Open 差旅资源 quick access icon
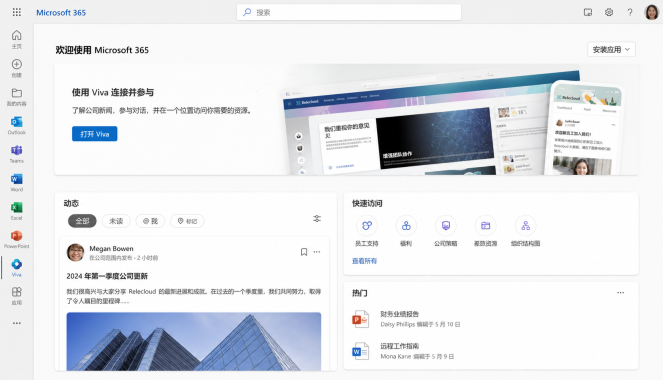This screenshot has width=663, height=380. coord(485,226)
